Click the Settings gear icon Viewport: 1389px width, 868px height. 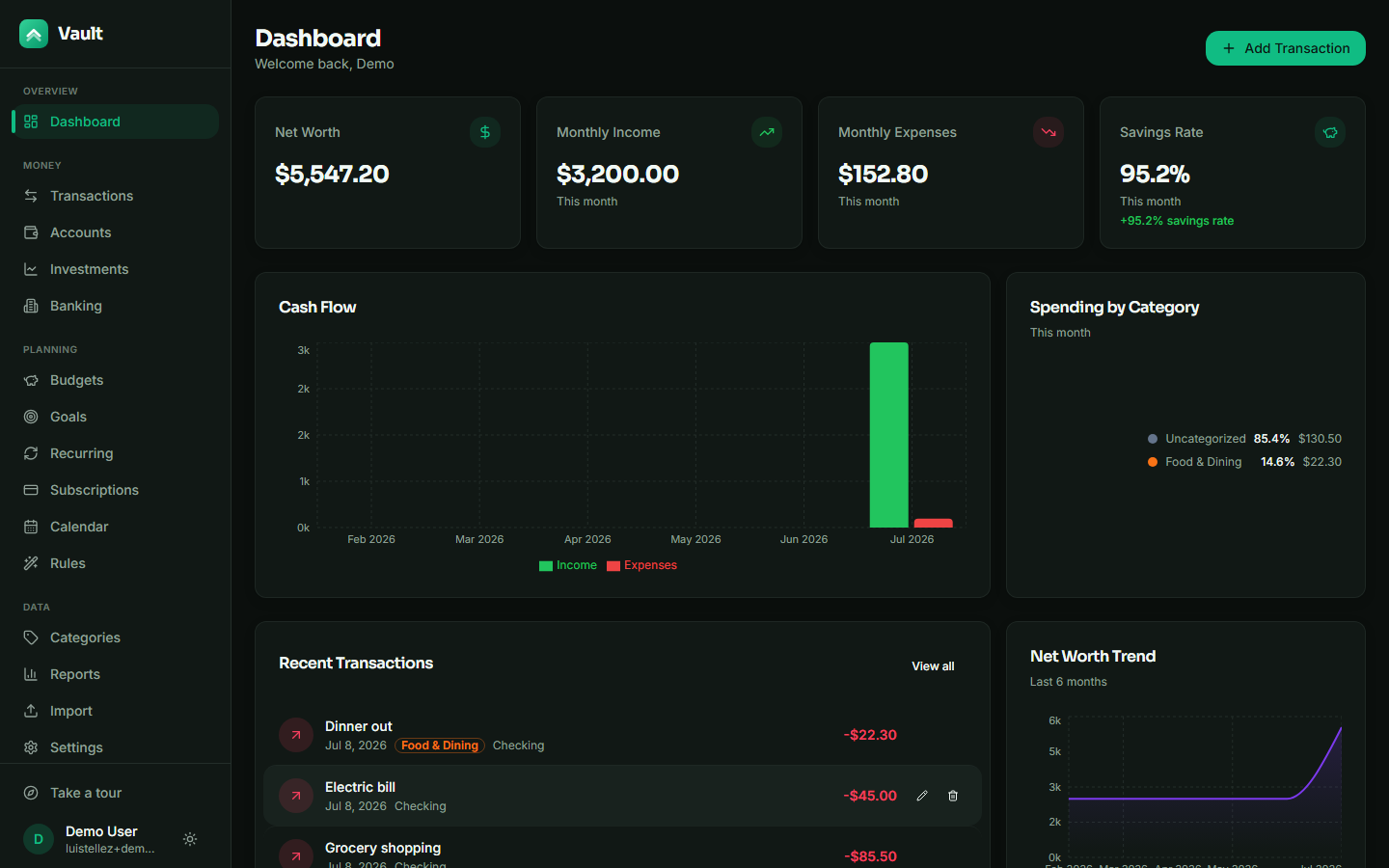(x=31, y=747)
